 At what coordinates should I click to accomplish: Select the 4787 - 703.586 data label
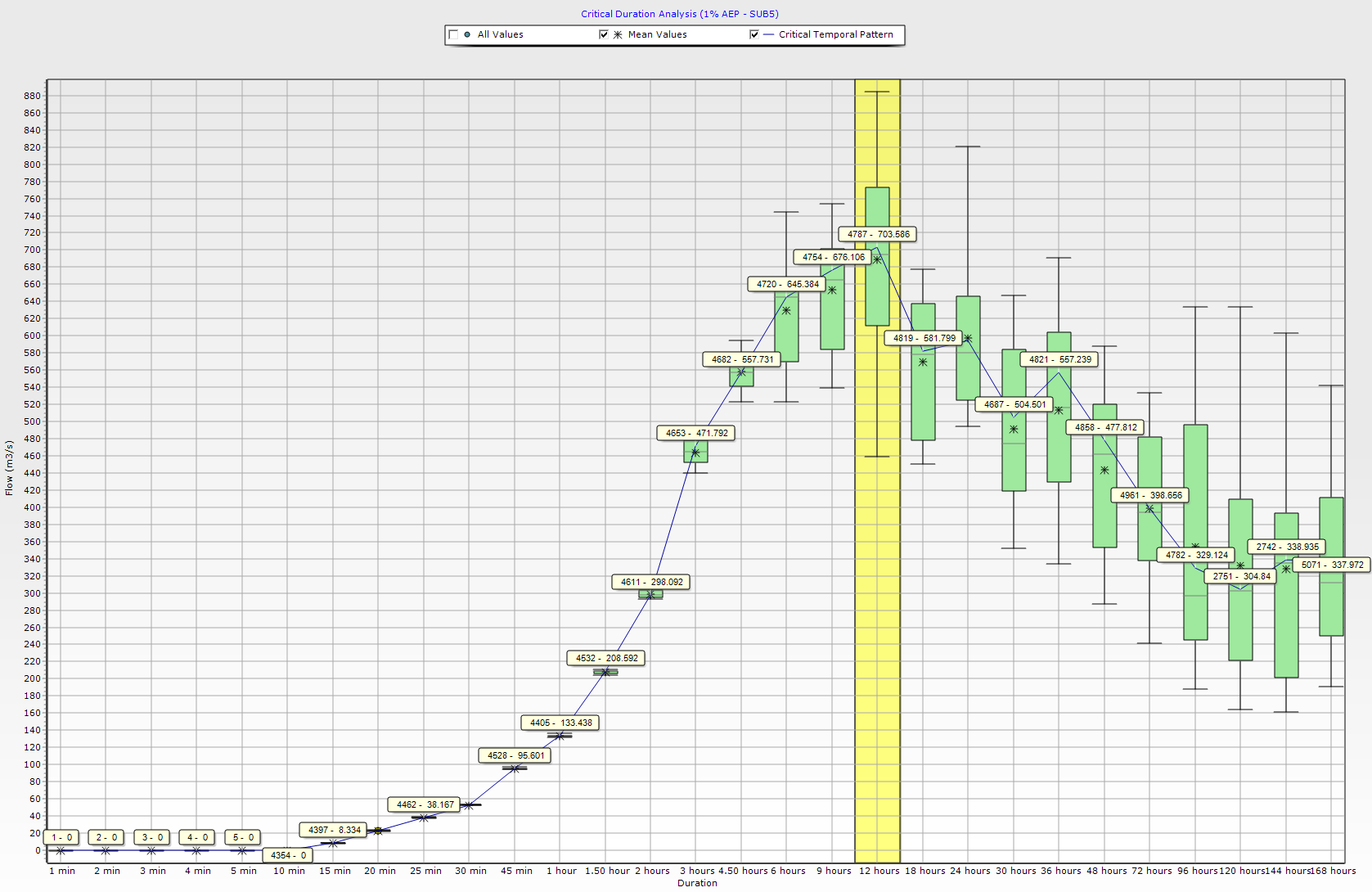(878, 234)
